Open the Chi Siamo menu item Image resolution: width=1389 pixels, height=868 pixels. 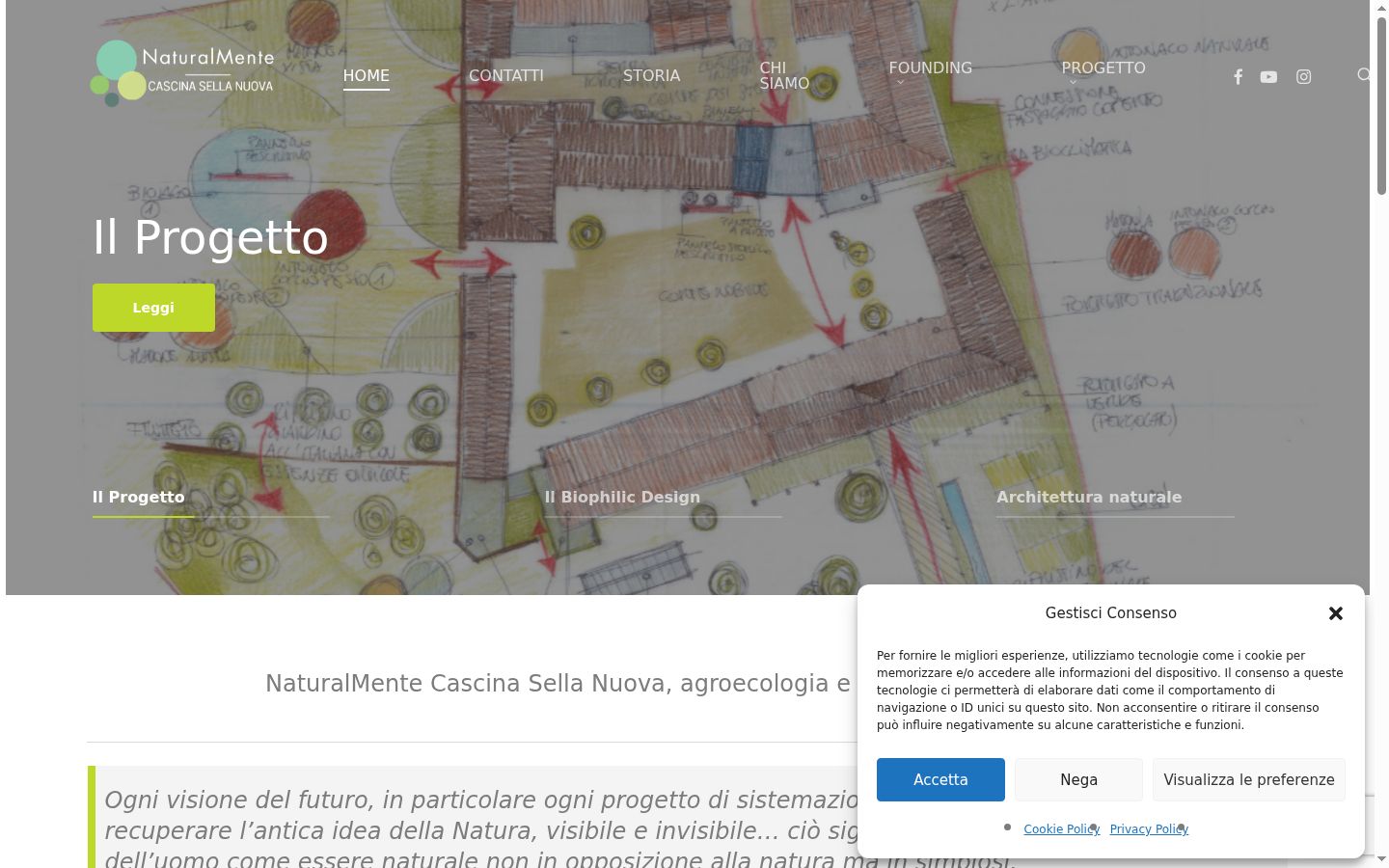784,75
